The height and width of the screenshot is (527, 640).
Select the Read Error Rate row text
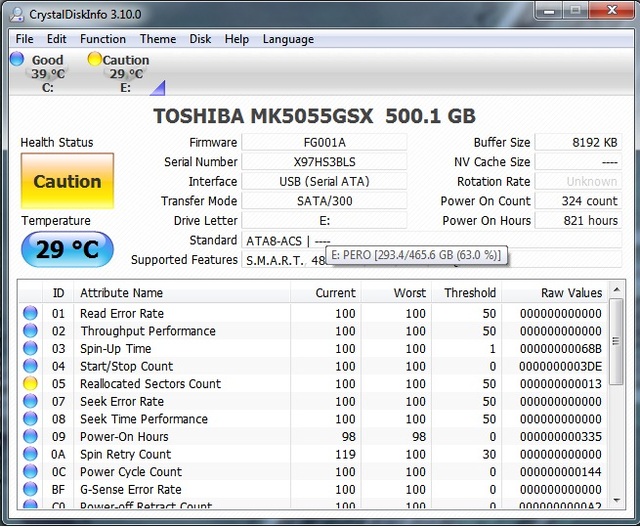pyautogui.click(x=122, y=314)
